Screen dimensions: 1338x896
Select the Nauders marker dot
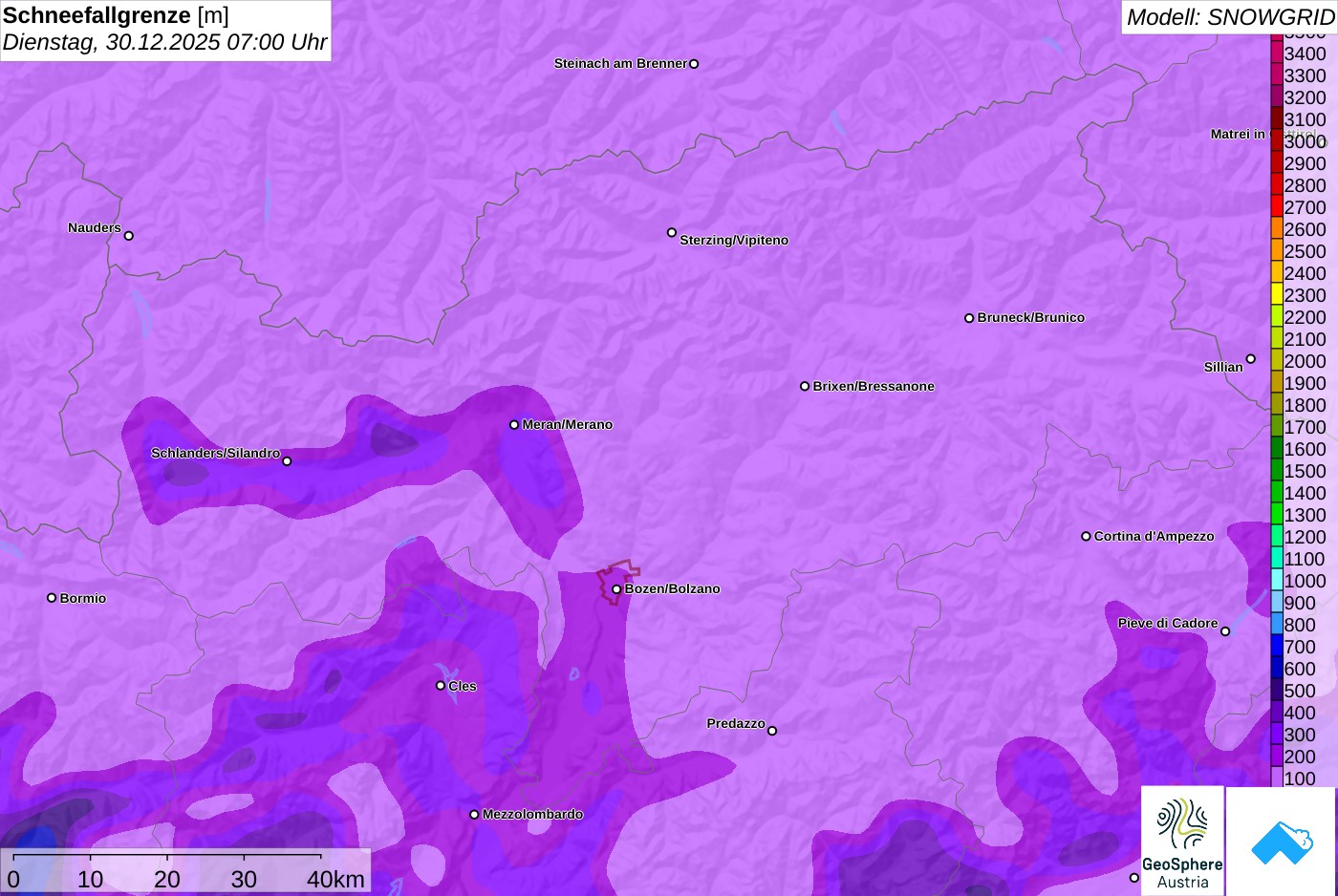point(129,236)
